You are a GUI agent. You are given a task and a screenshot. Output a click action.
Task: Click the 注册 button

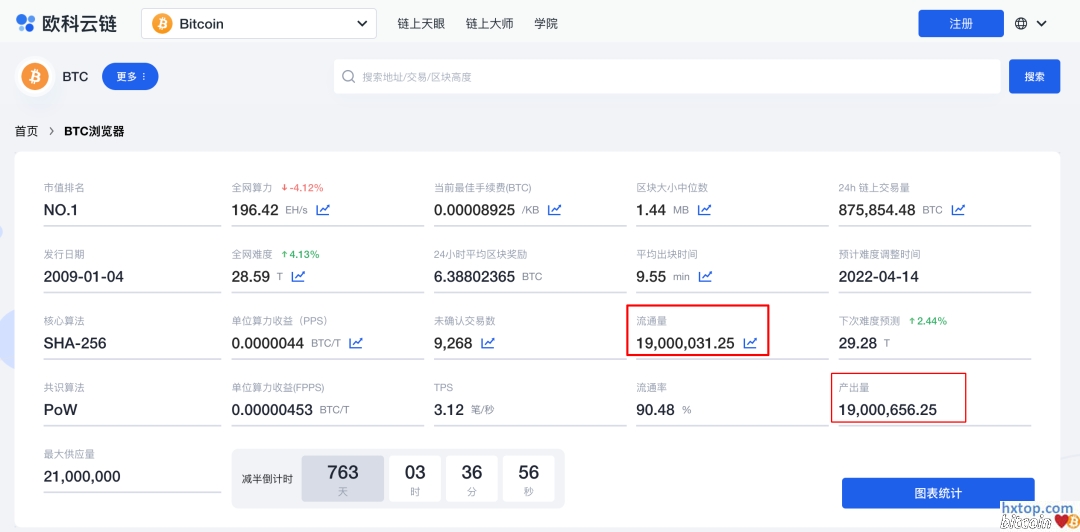(x=960, y=23)
